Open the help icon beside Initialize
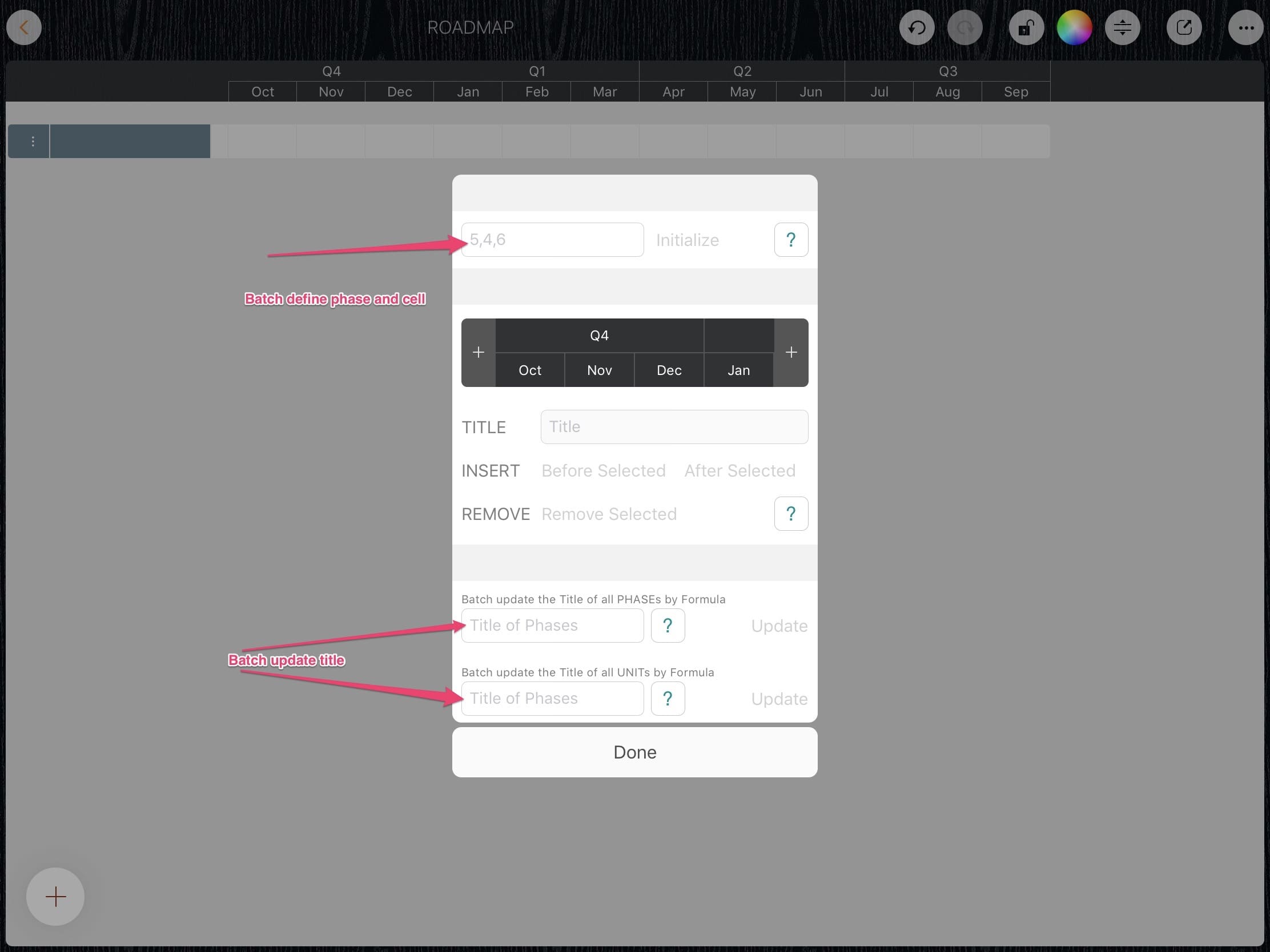The image size is (1270, 952). tap(790, 240)
